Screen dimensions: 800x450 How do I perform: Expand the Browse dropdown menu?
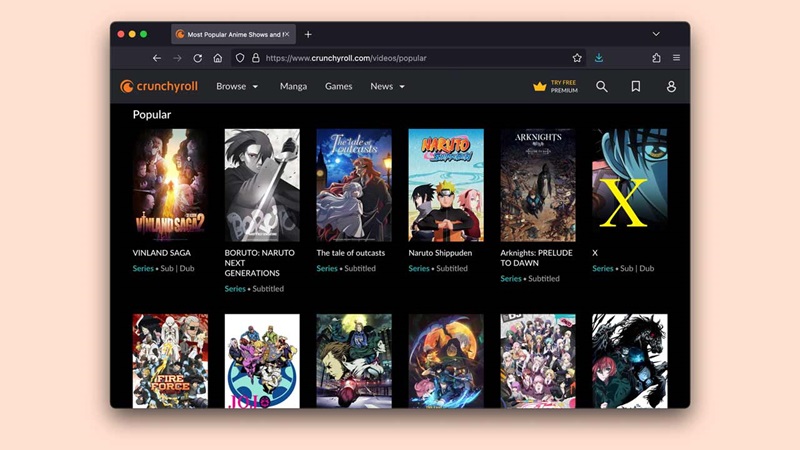point(237,87)
